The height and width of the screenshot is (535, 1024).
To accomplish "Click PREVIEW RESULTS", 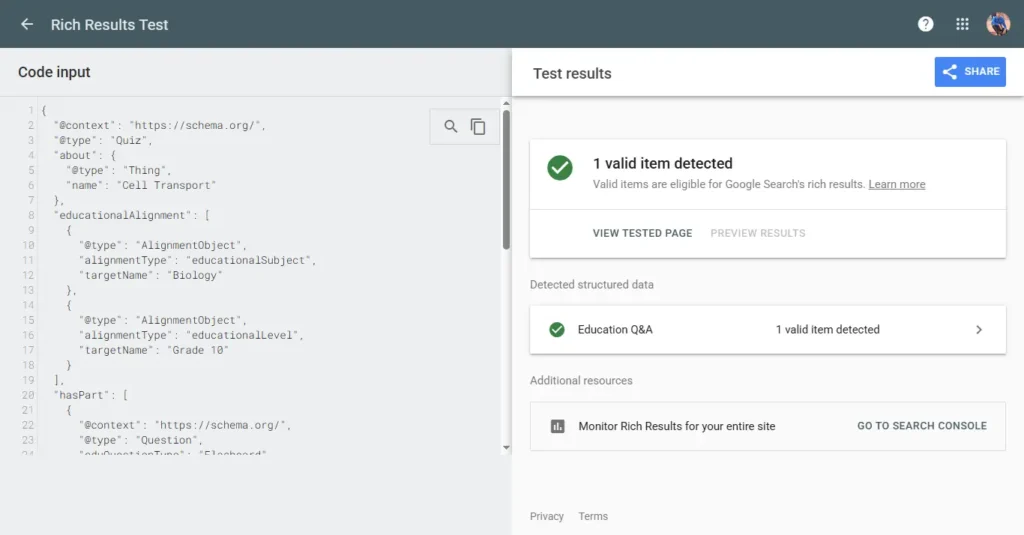I will 758,233.
